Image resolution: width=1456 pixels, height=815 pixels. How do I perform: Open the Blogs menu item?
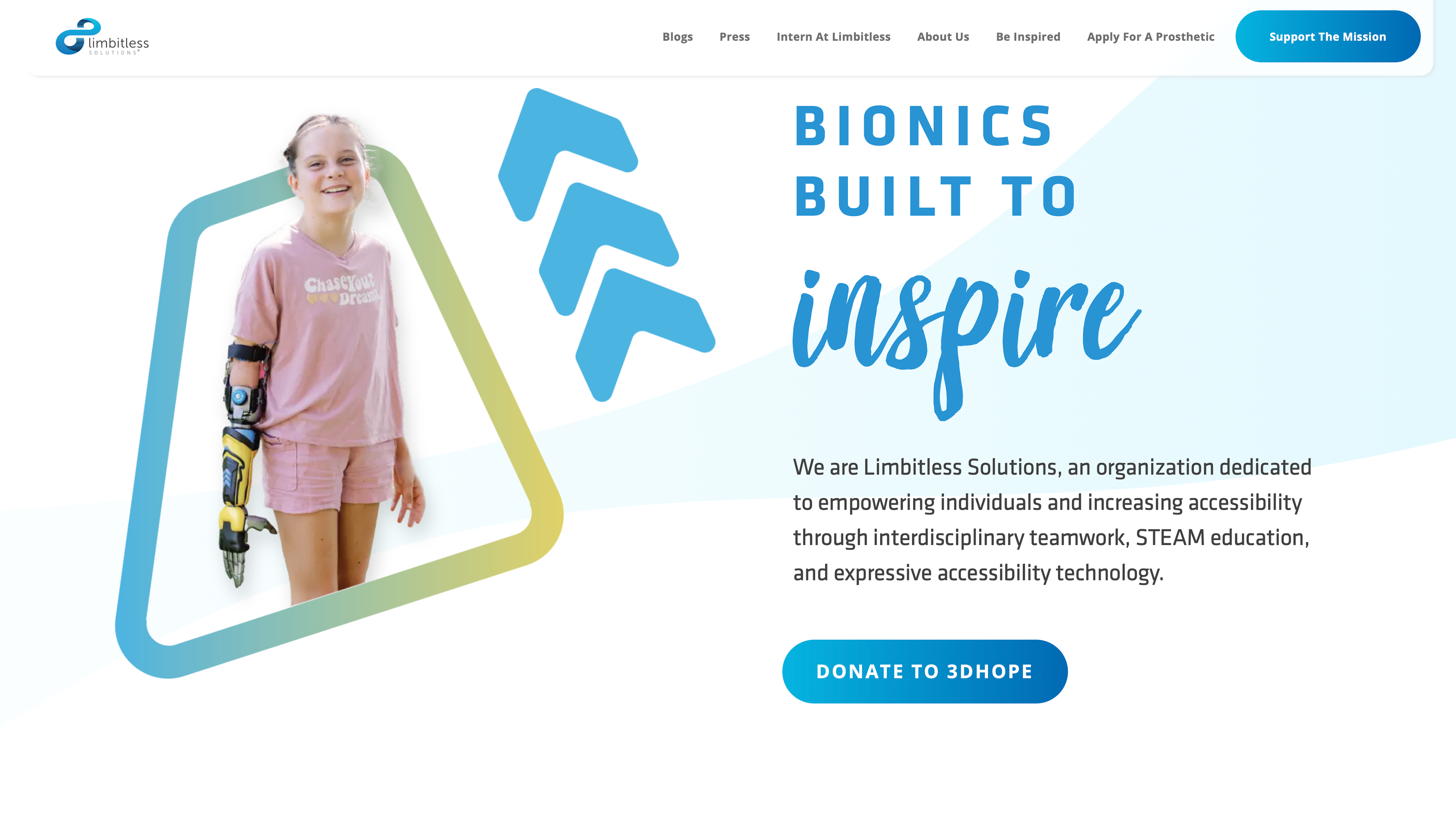pos(677,37)
